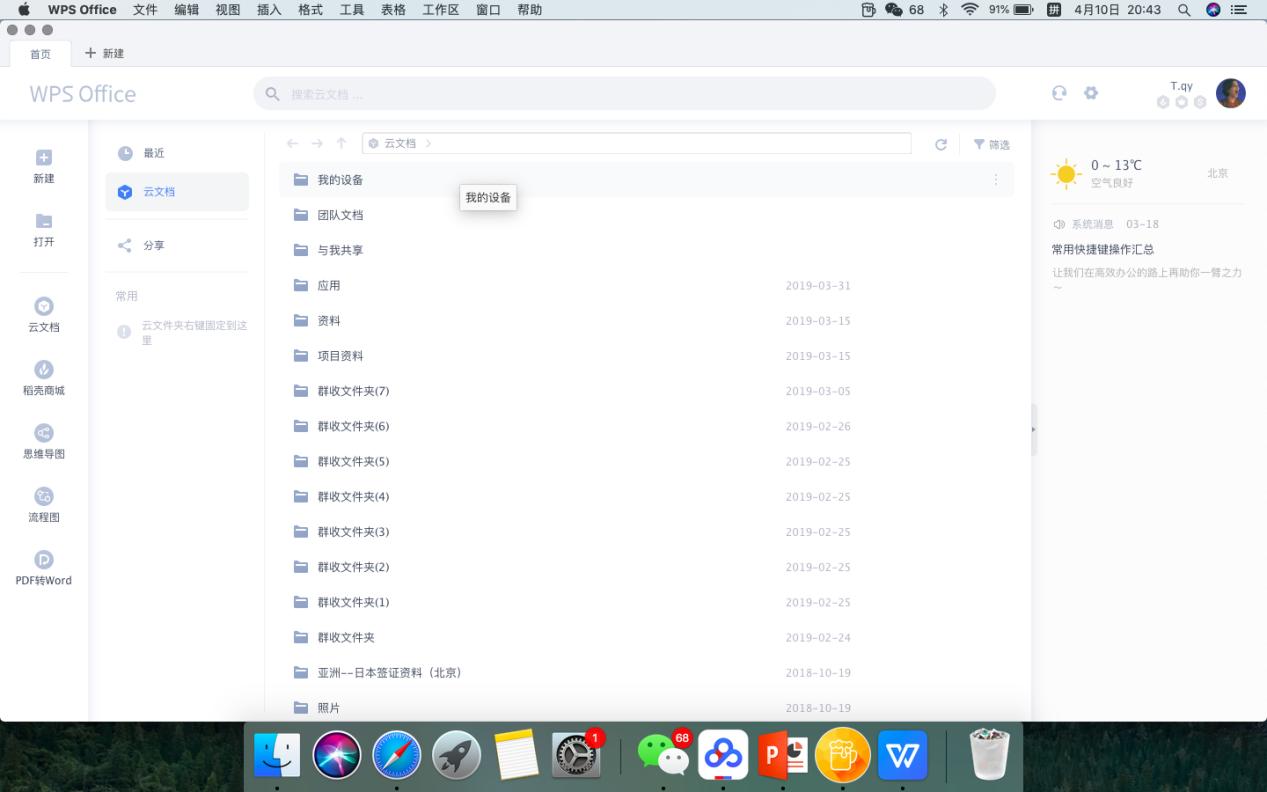Image resolution: width=1267 pixels, height=792 pixels.
Task: Click 分享 in the left panel
Action: [x=155, y=245]
